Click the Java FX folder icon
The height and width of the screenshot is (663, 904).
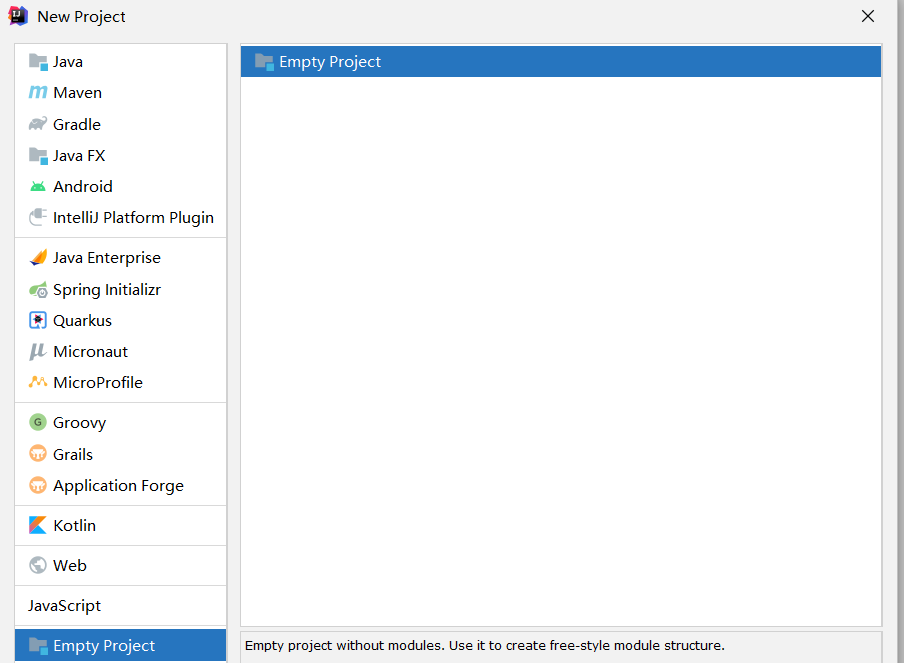[38, 156]
